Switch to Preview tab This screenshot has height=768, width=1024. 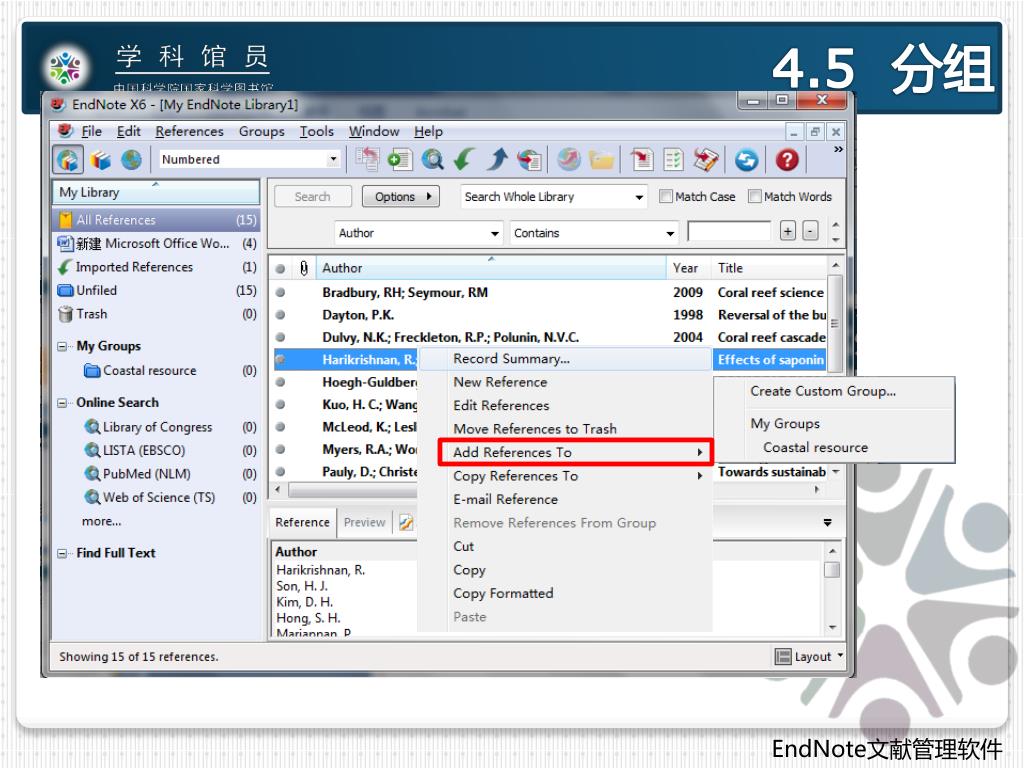point(364,522)
